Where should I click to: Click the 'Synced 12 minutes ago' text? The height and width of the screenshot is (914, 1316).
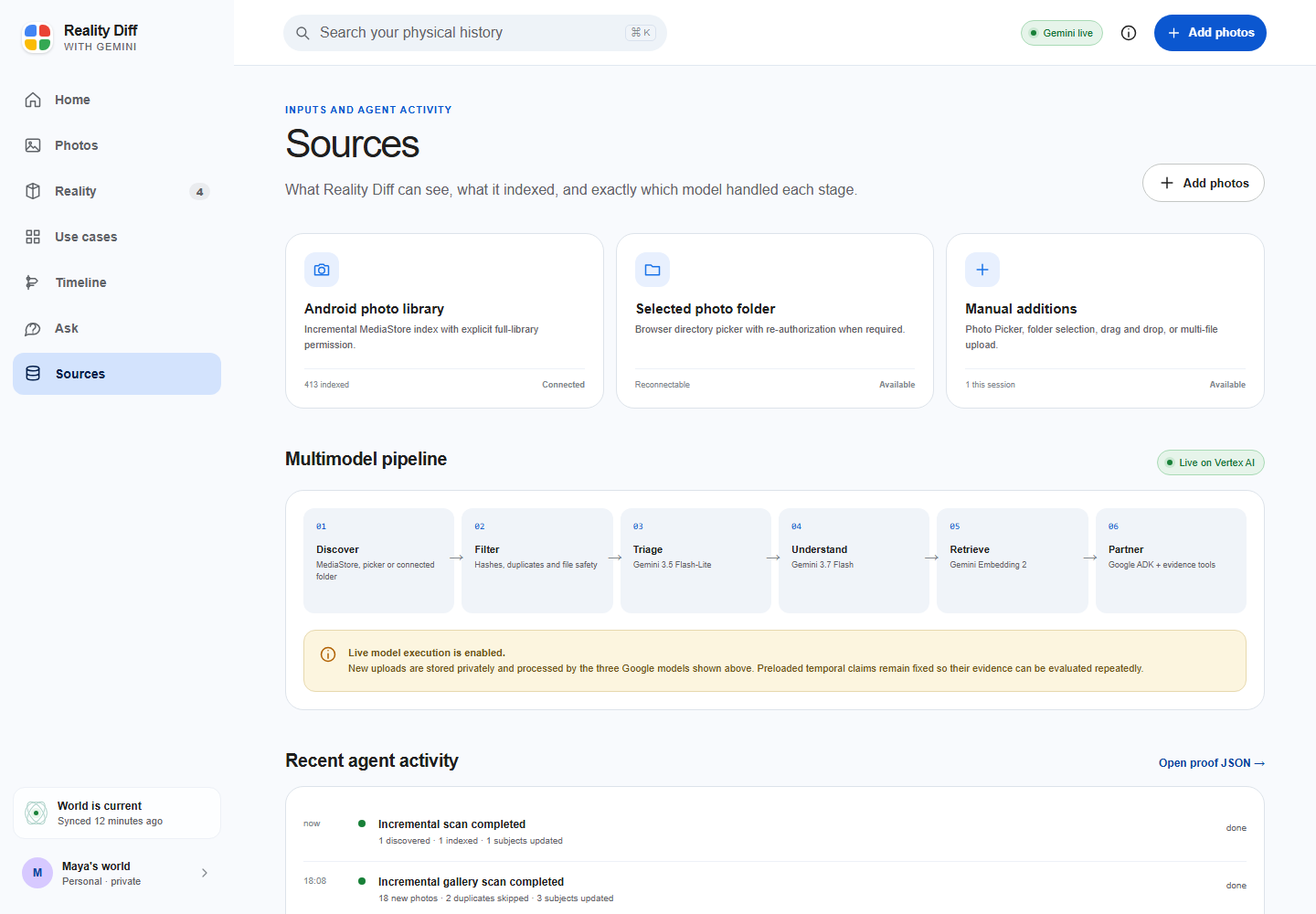pos(110,821)
